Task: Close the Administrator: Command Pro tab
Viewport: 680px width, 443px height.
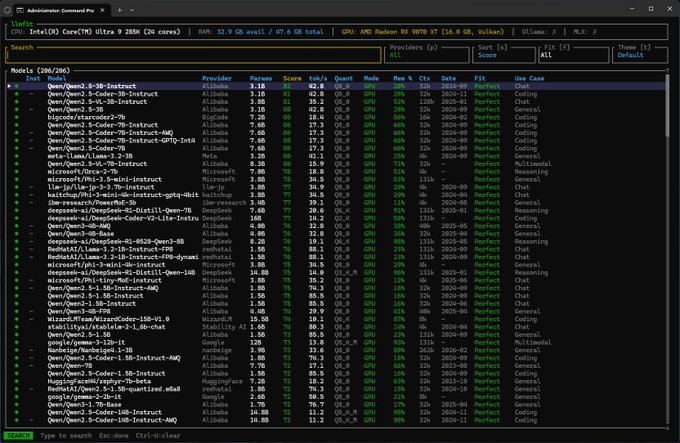Action: pos(102,10)
